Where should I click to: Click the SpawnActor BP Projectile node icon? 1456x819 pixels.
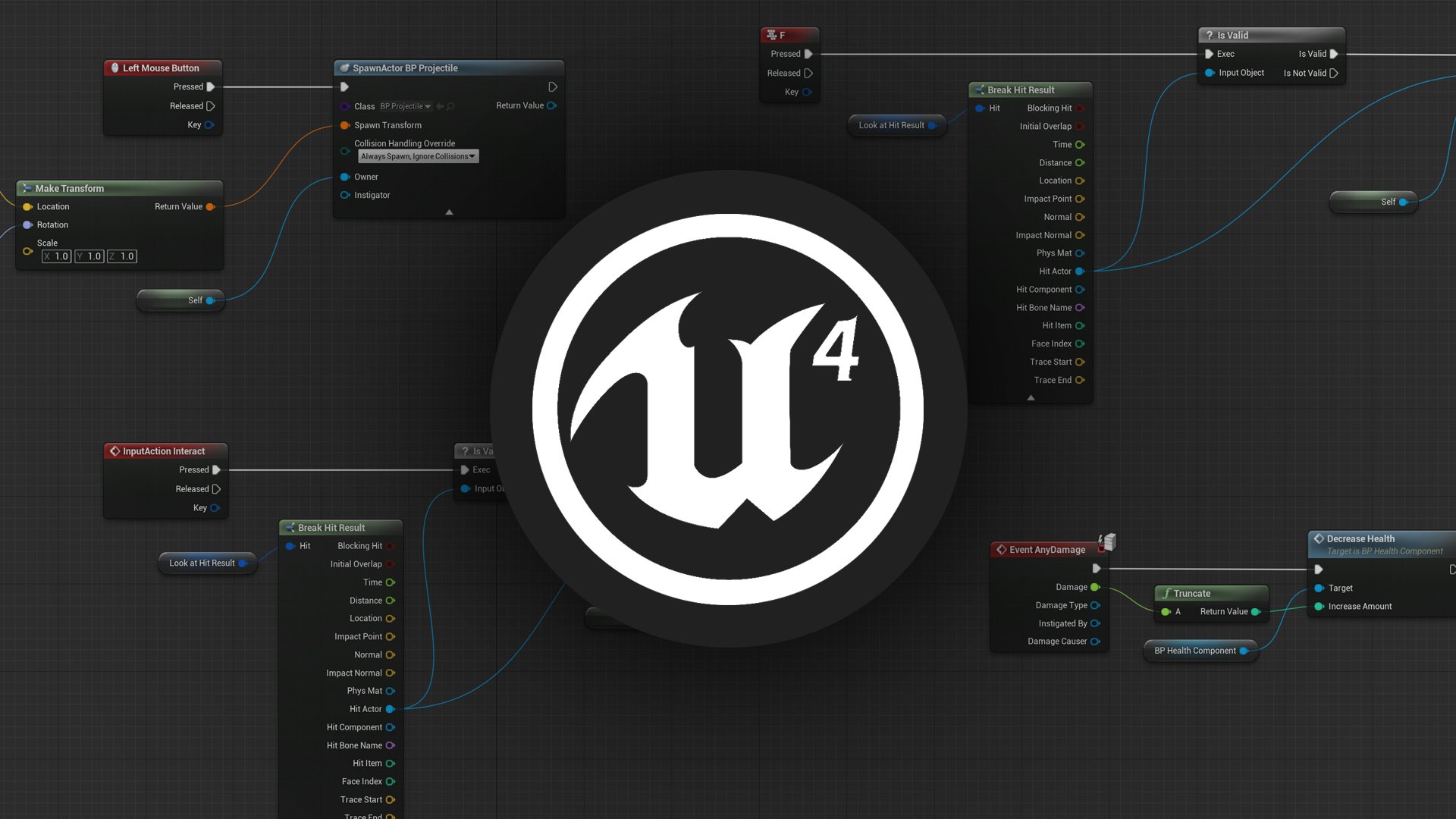344,67
